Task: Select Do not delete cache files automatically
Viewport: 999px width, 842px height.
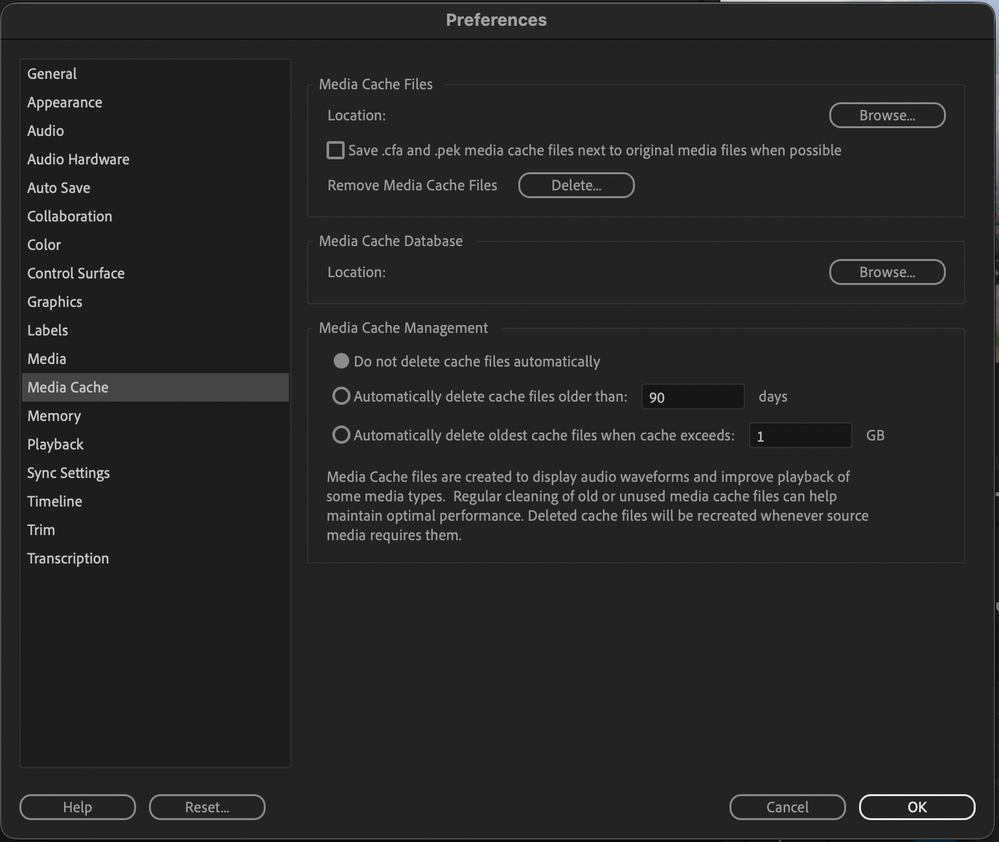Action: pyautogui.click(x=341, y=361)
